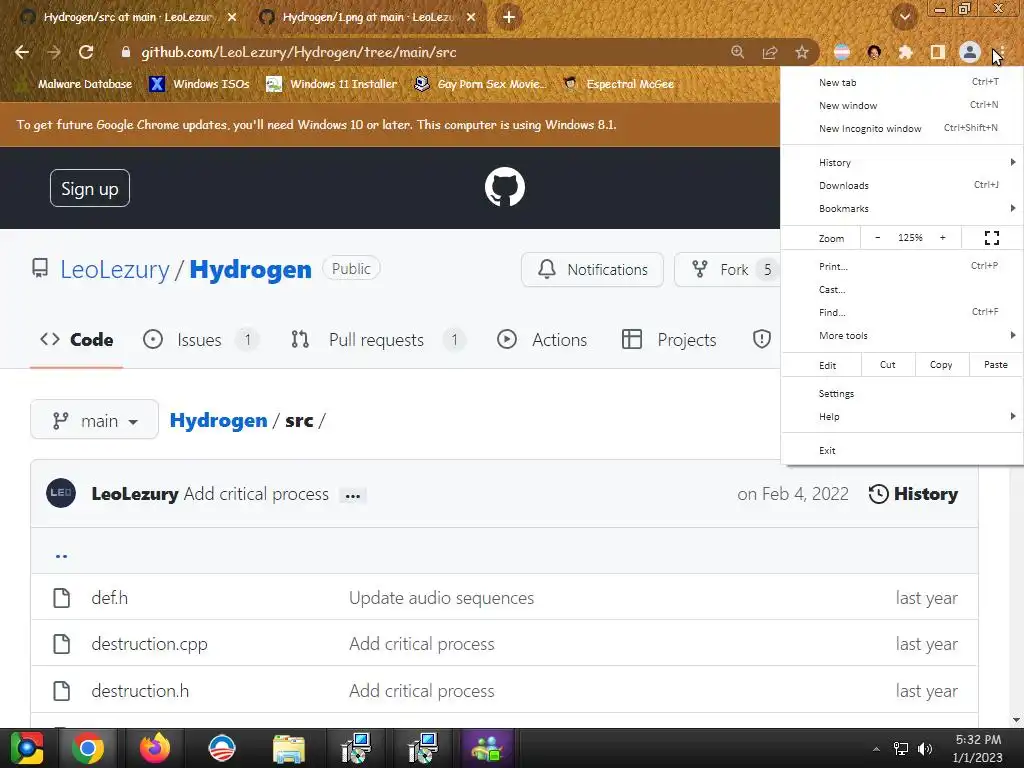
Task: Choose Find... from the menu
Action: 902,312
